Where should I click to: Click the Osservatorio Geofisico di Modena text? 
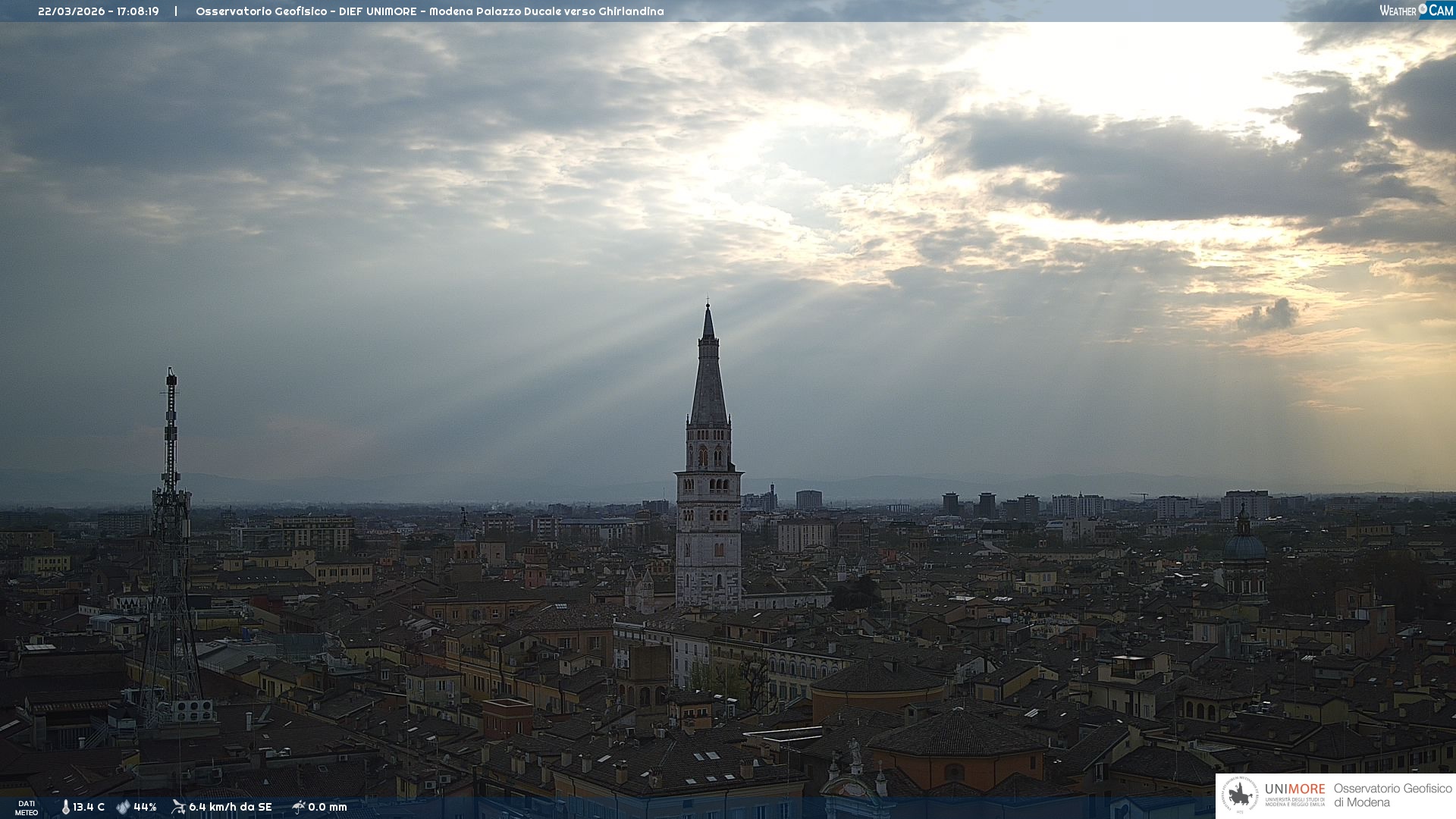1392,795
